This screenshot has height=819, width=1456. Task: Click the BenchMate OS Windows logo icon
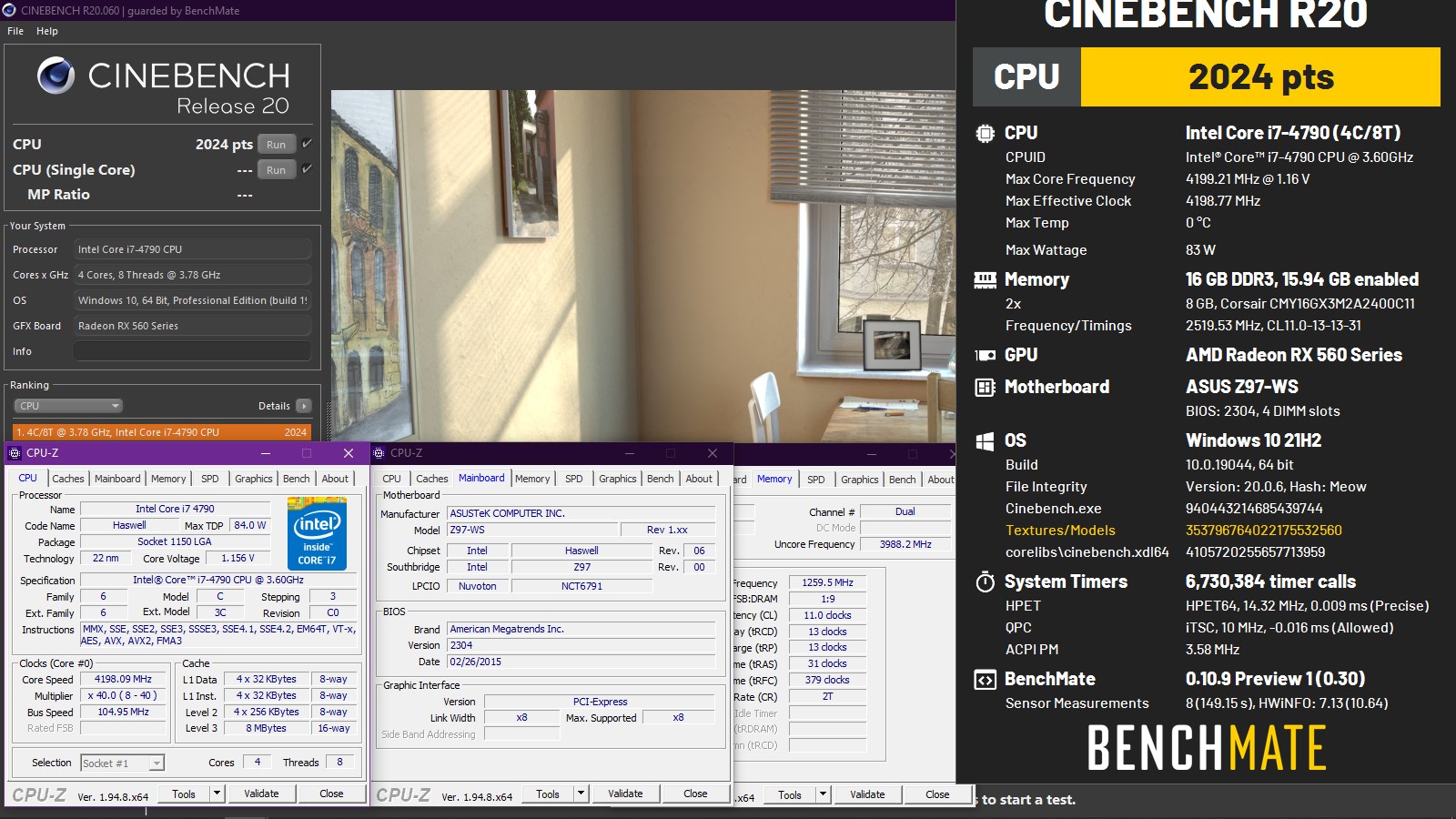click(985, 441)
